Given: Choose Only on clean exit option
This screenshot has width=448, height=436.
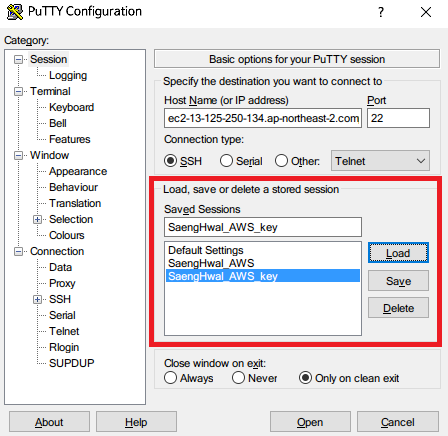Looking at the screenshot, I should click(x=305, y=378).
